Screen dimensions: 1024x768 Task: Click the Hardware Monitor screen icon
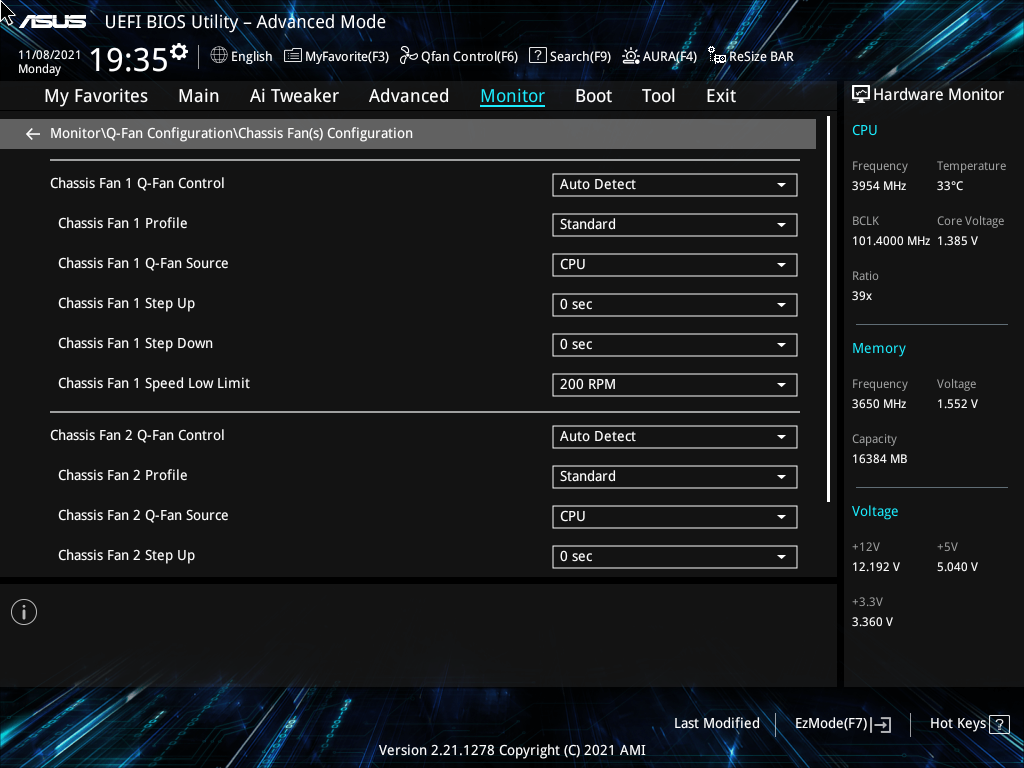[861, 95]
